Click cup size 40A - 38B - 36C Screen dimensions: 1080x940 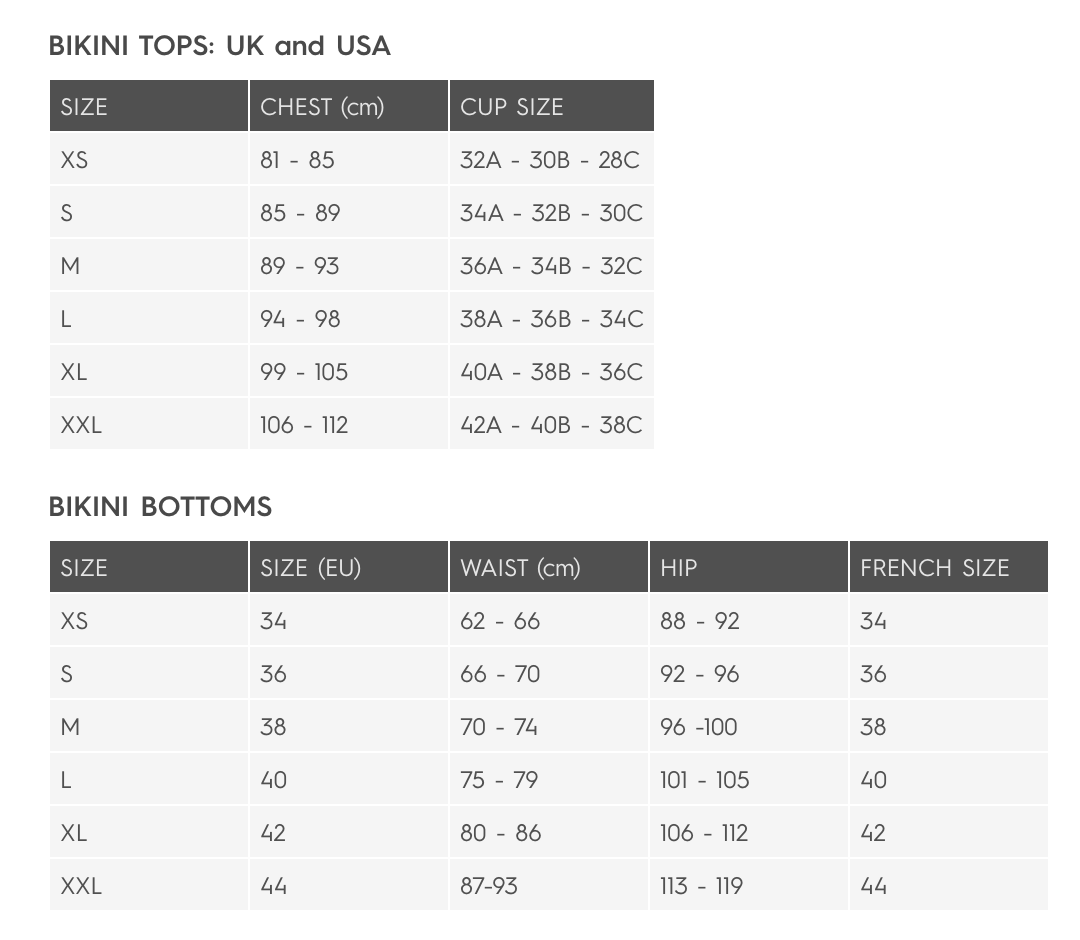coord(551,372)
